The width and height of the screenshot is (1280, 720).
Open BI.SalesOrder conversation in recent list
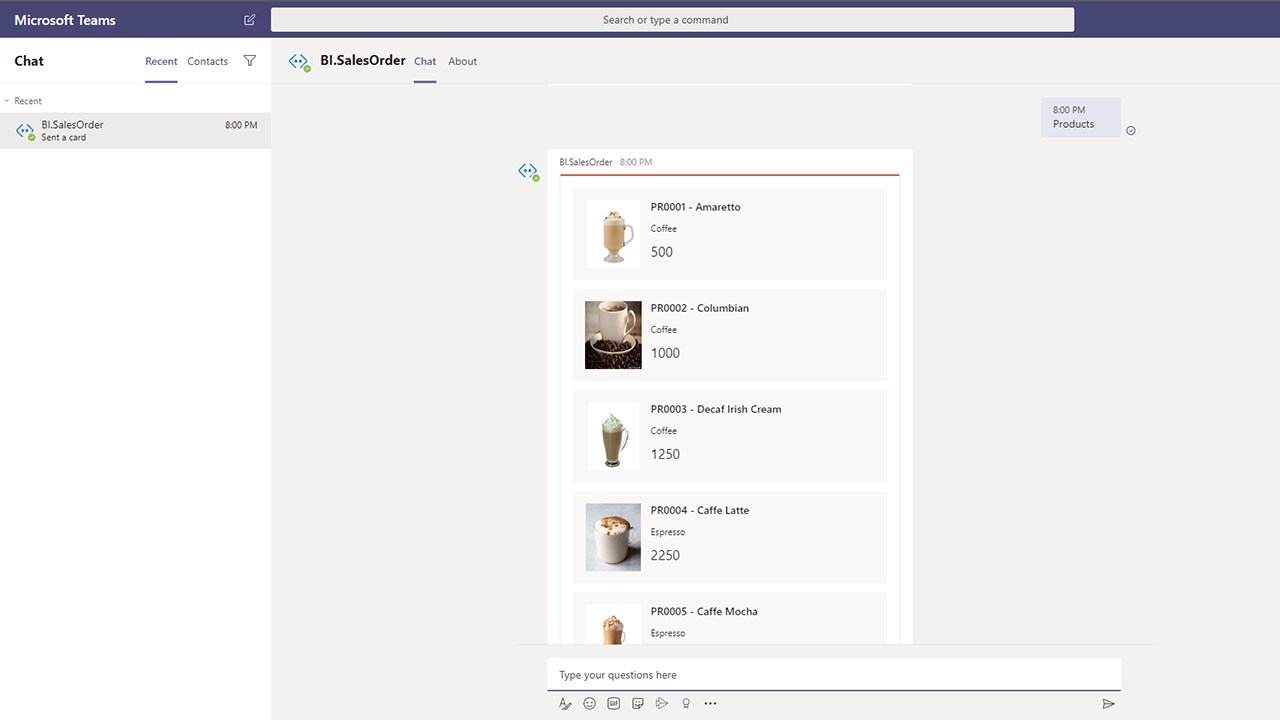(135, 131)
